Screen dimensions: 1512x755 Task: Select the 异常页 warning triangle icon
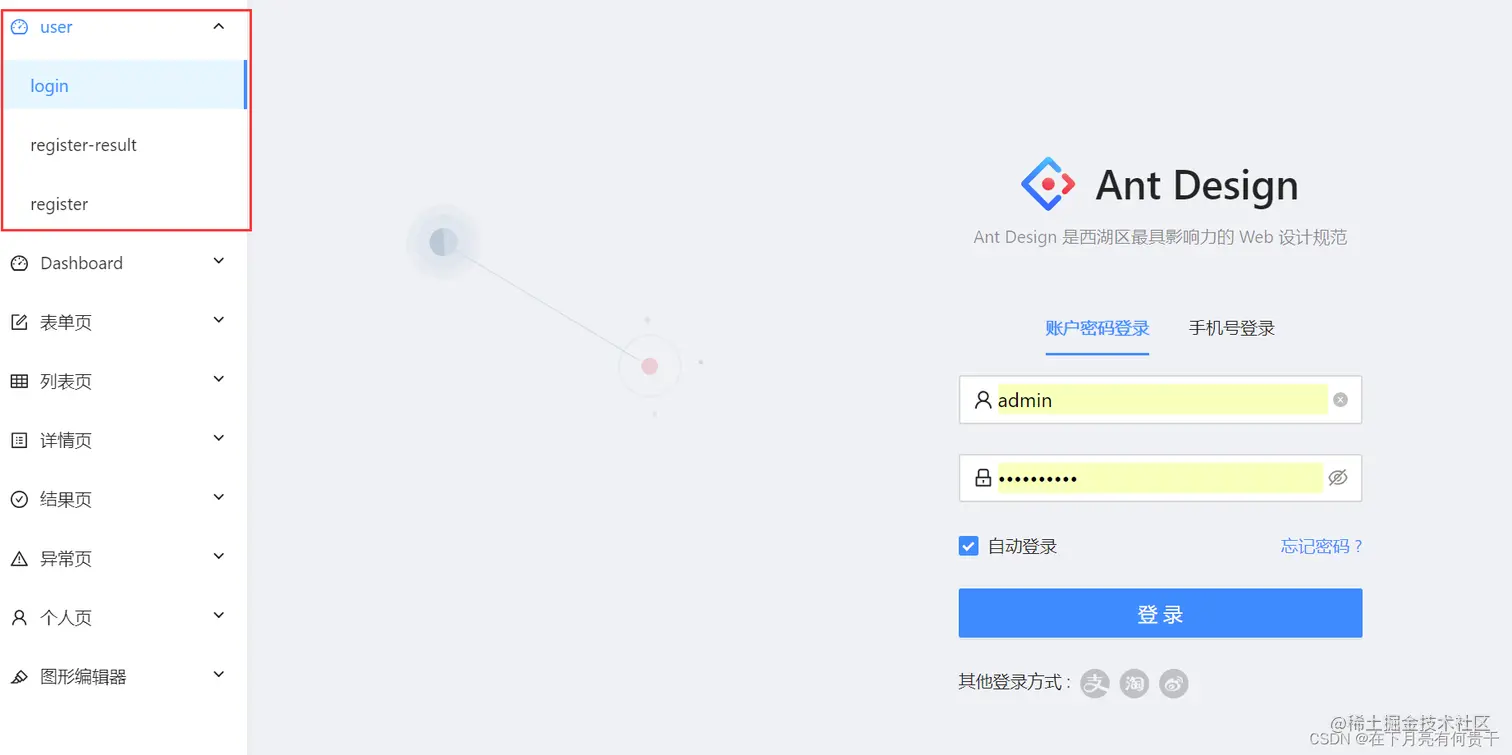coord(20,557)
